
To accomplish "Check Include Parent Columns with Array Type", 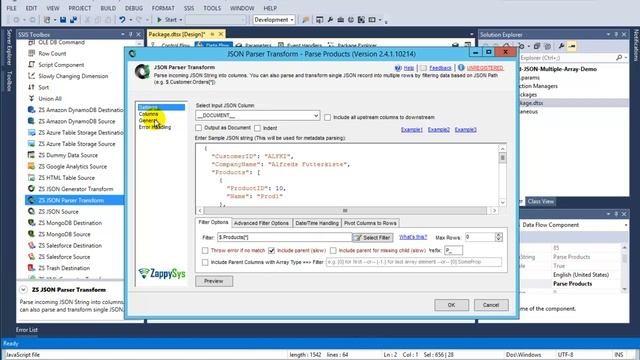I will (x=205, y=262).
